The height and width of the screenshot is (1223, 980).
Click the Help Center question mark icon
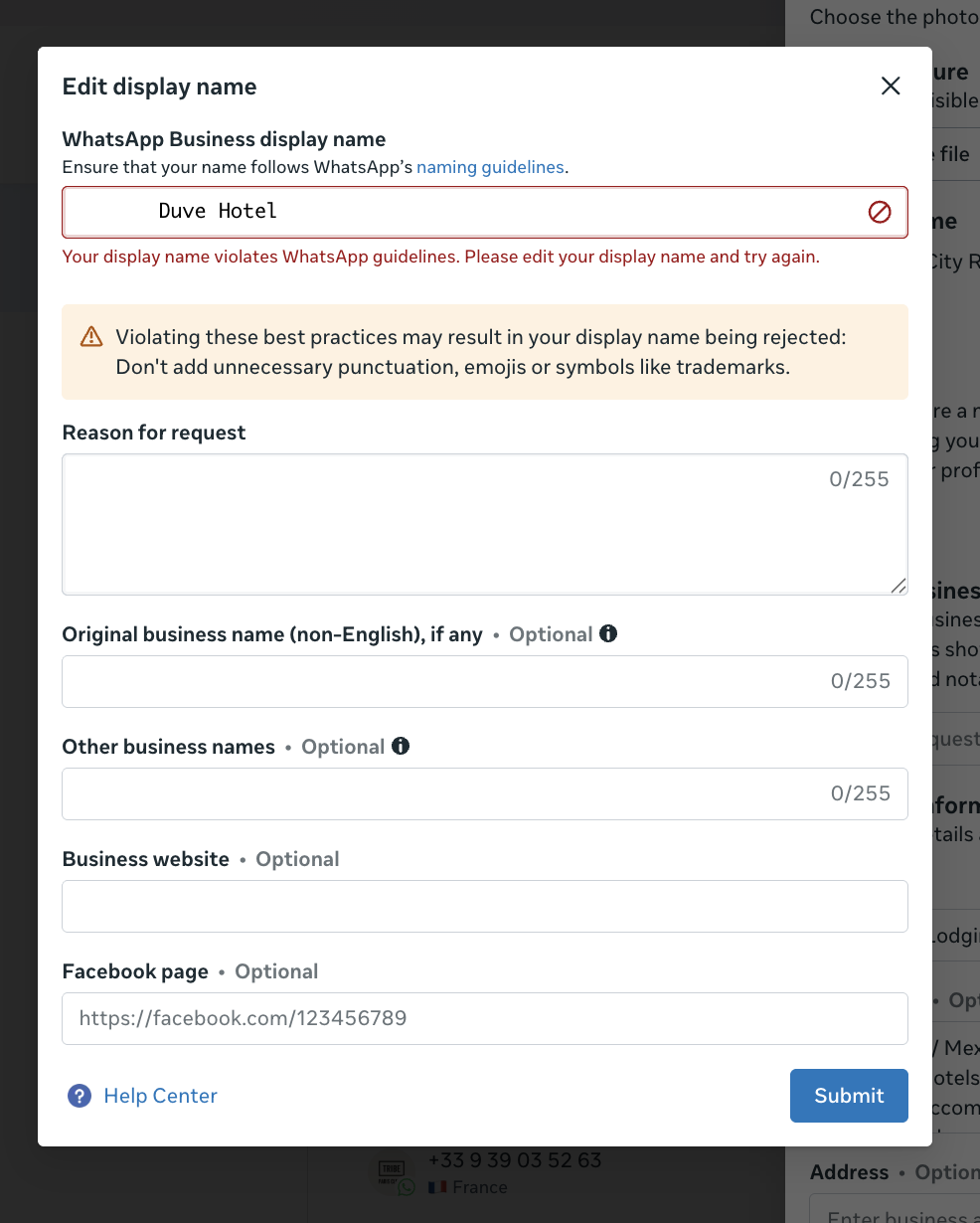tap(80, 1096)
